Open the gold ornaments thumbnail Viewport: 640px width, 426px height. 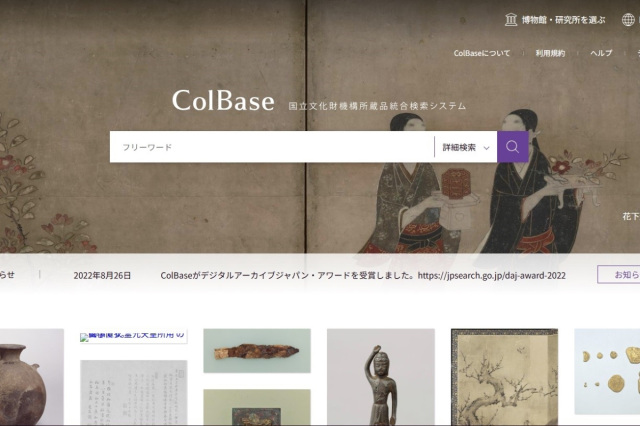(x=607, y=371)
